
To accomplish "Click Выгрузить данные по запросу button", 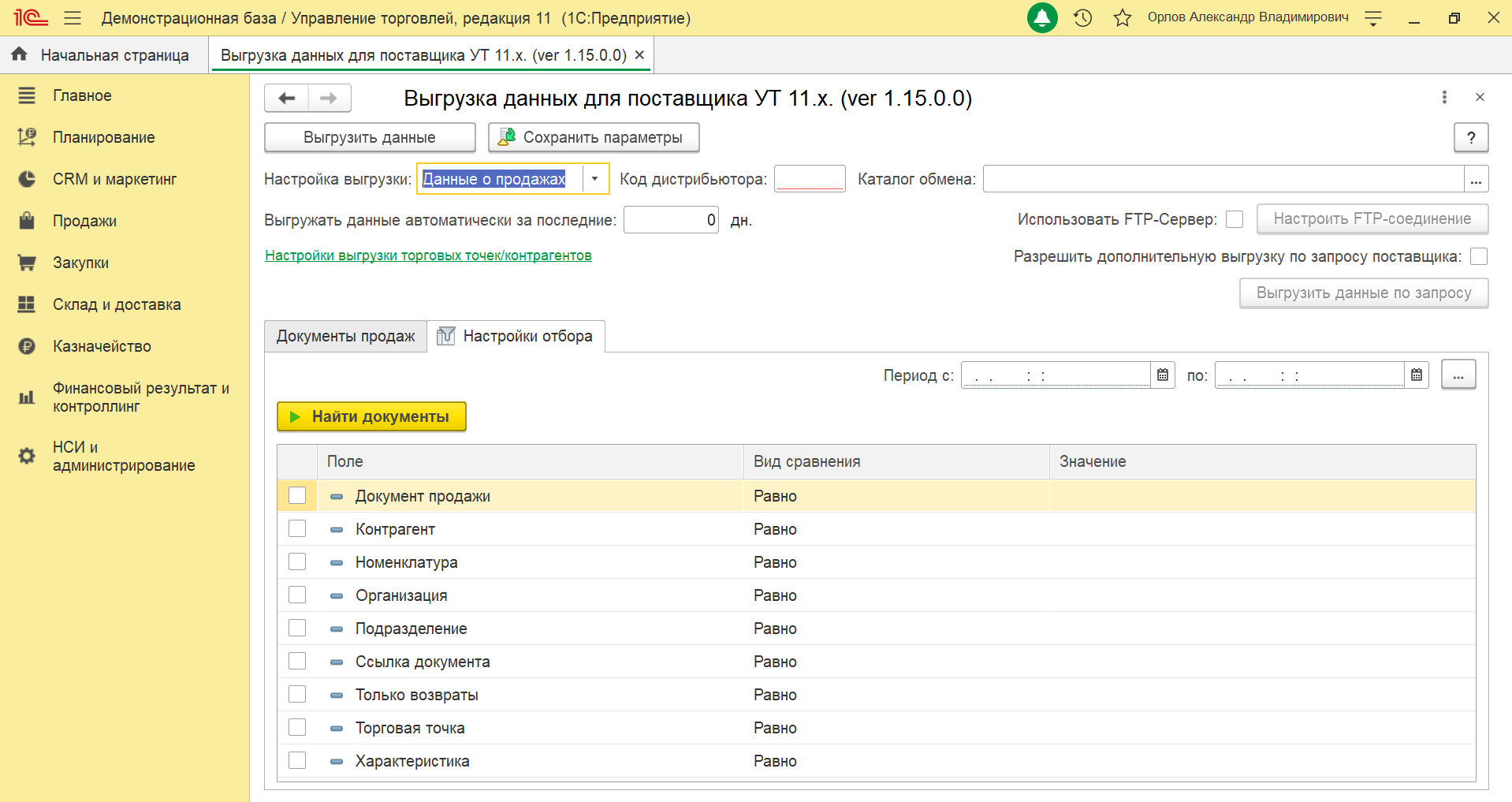I will tap(1364, 293).
